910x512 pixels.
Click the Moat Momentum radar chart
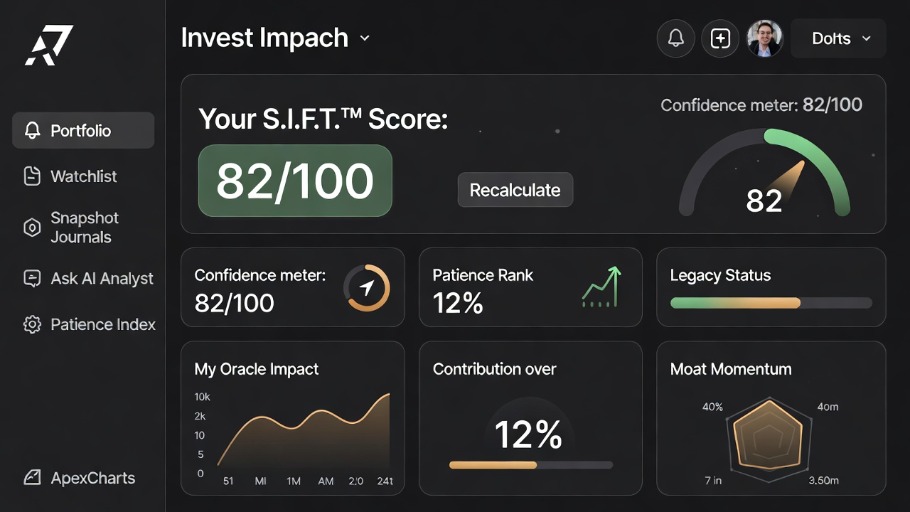click(x=768, y=436)
